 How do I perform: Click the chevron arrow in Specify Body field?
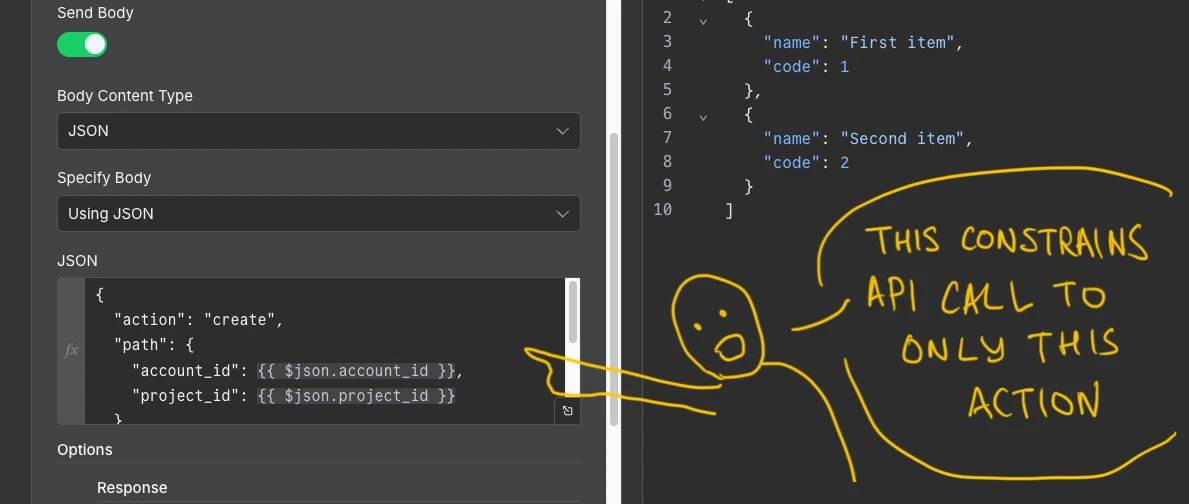pos(561,213)
